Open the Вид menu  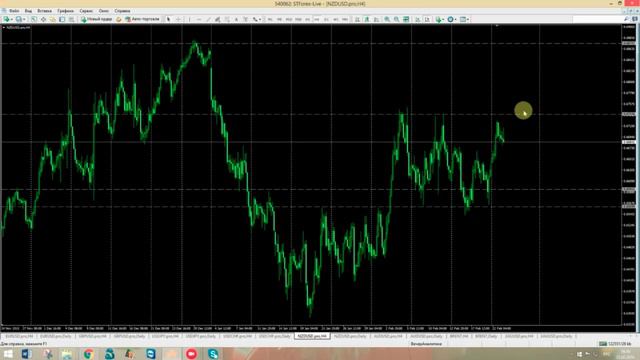click(28, 11)
